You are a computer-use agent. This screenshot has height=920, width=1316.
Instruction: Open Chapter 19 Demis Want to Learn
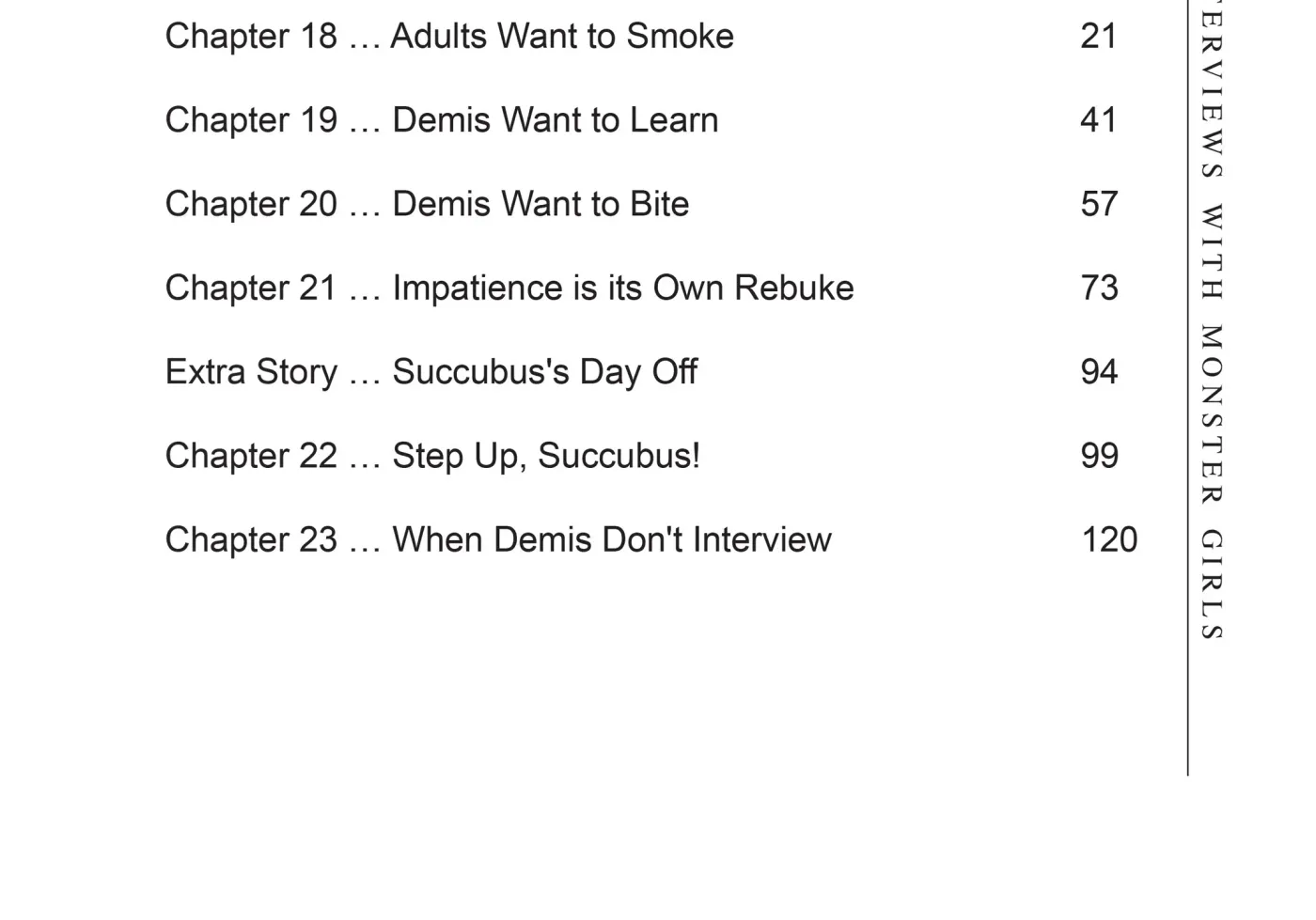[x=442, y=120]
